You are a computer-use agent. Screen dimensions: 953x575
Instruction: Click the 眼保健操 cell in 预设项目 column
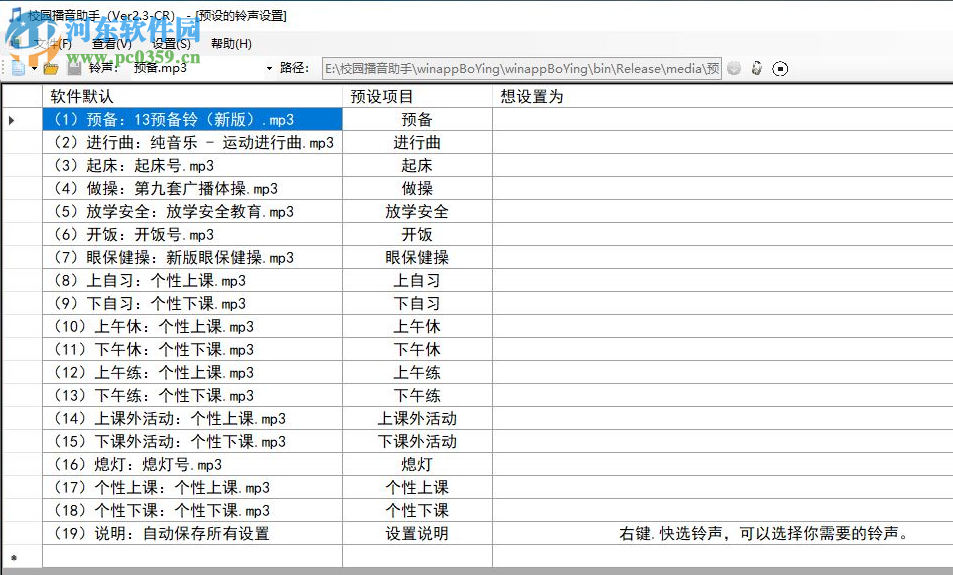418,257
